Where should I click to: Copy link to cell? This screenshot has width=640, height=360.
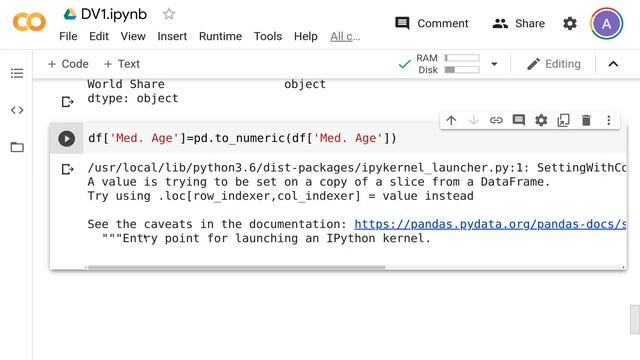click(496, 120)
